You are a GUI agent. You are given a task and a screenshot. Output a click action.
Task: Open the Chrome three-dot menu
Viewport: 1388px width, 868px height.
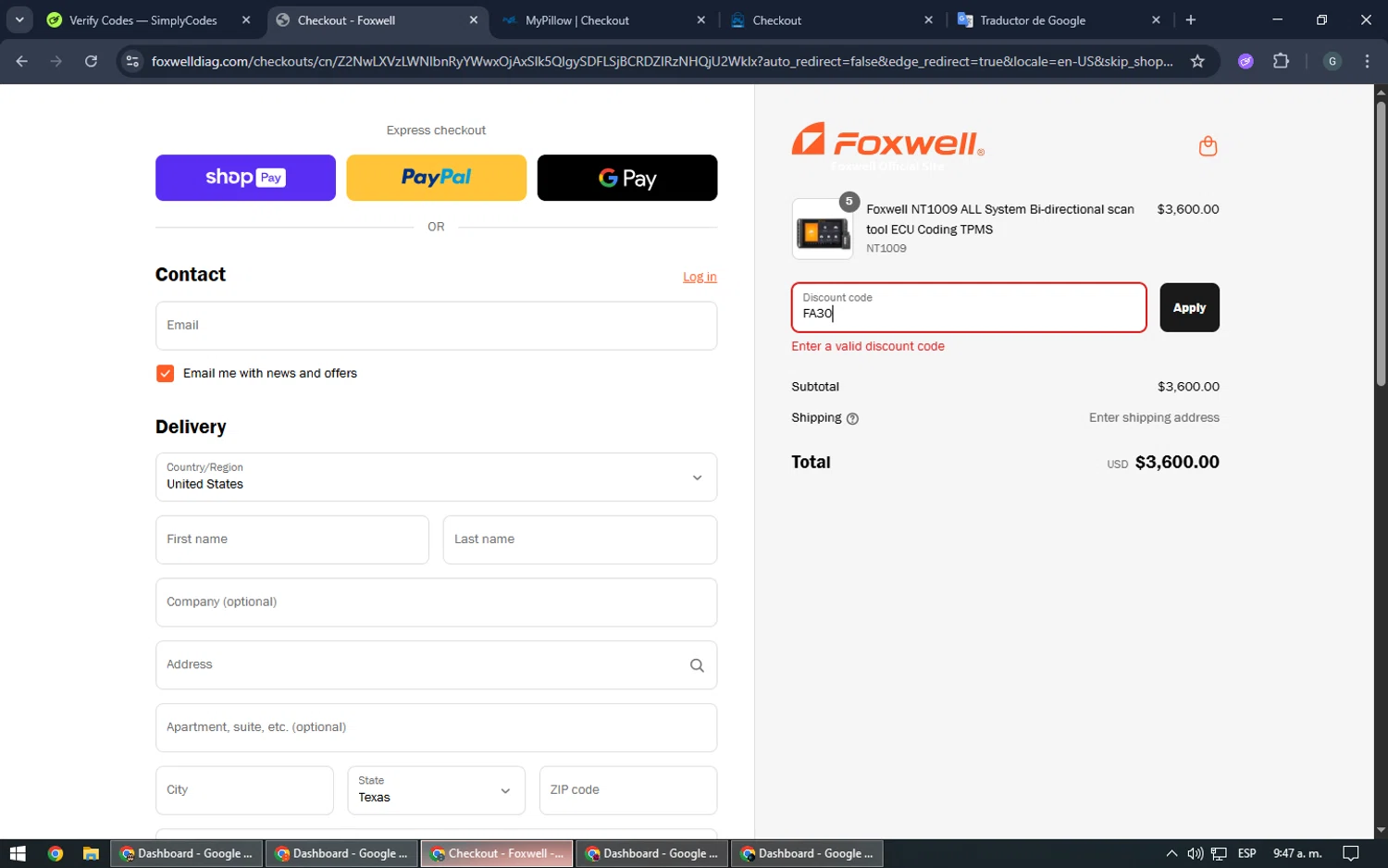pos(1368,61)
